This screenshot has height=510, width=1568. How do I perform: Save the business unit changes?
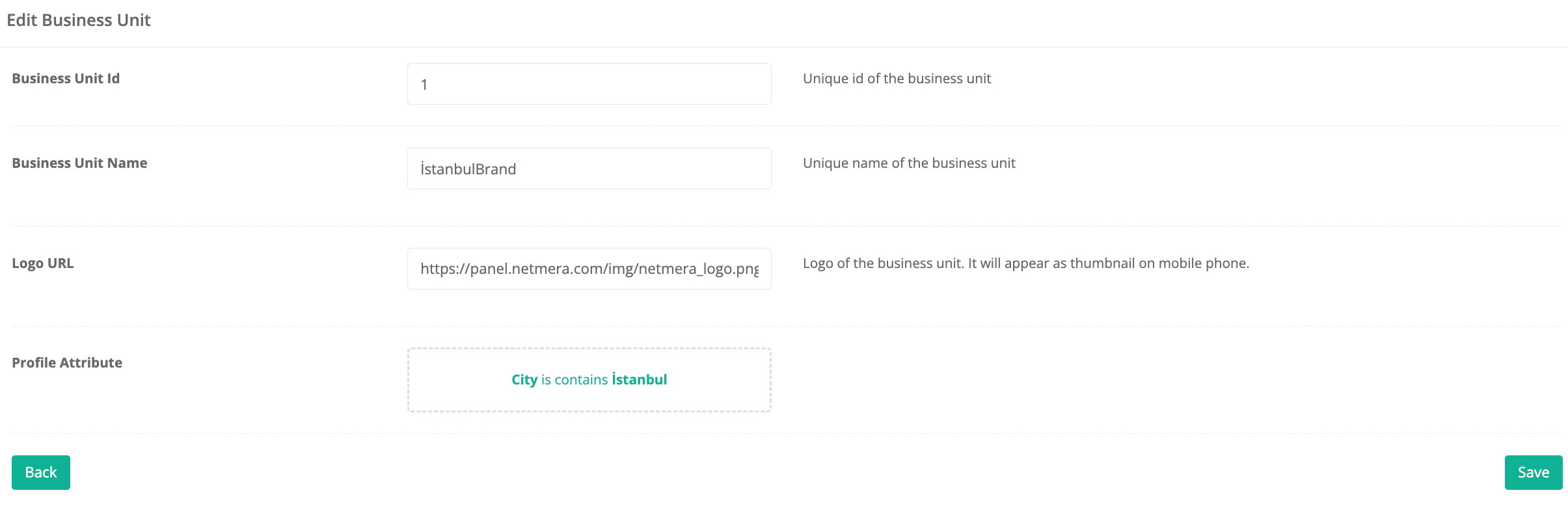click(1533, 472)
